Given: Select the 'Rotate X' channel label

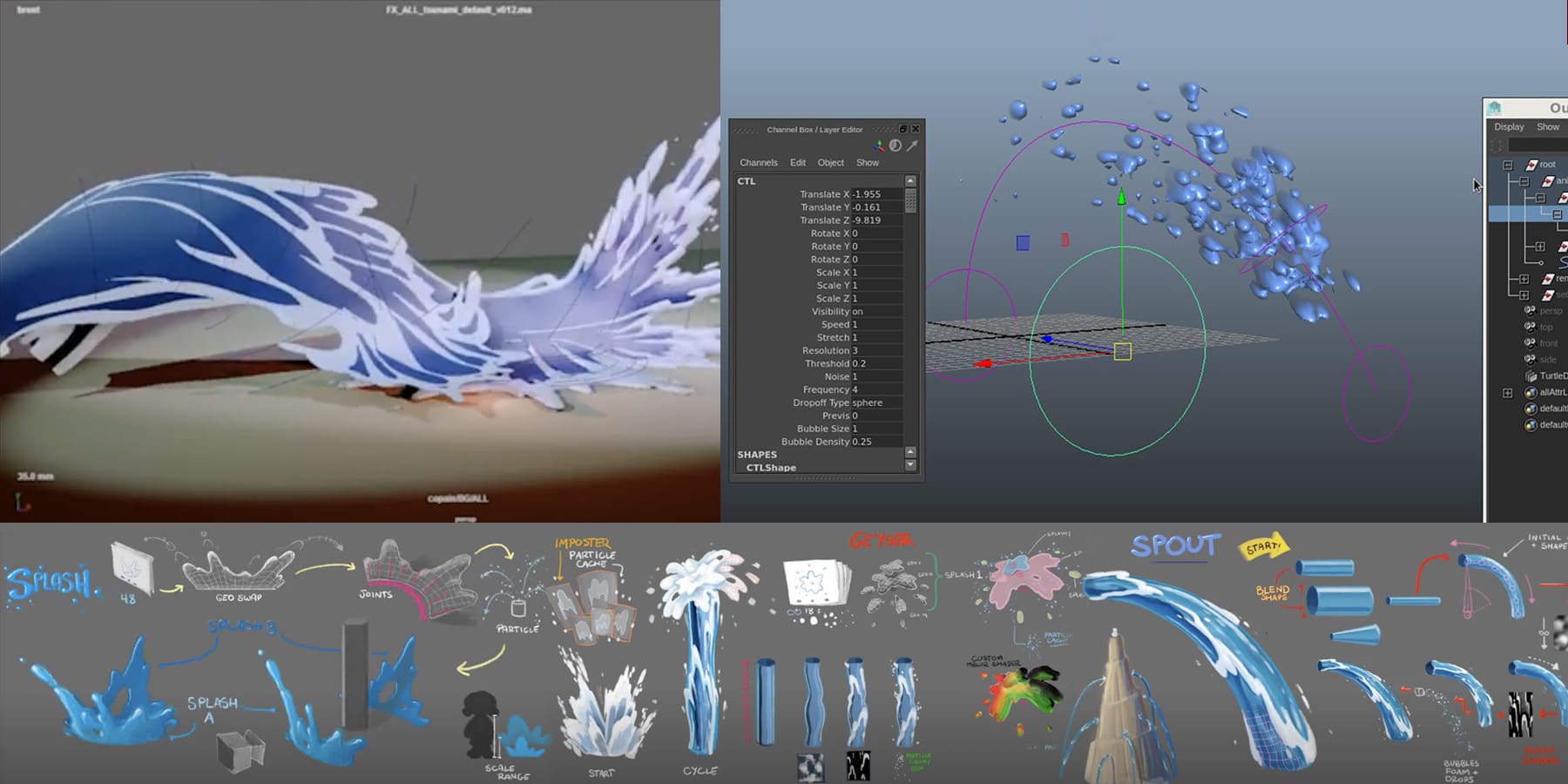Looking at the screenshot, I should click(x=829, y=233).
